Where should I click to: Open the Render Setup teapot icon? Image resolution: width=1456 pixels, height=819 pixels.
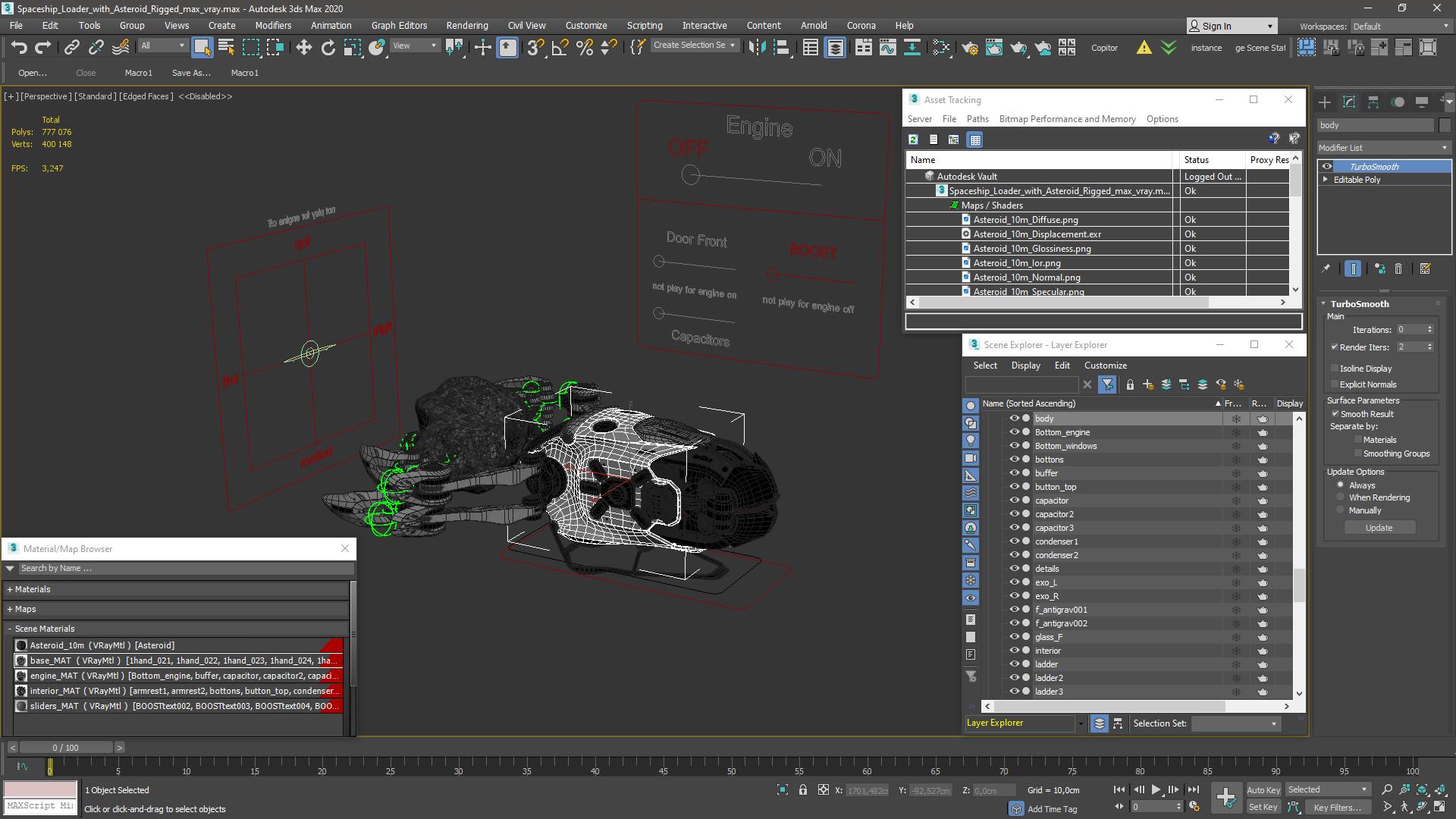click(969, 47)
